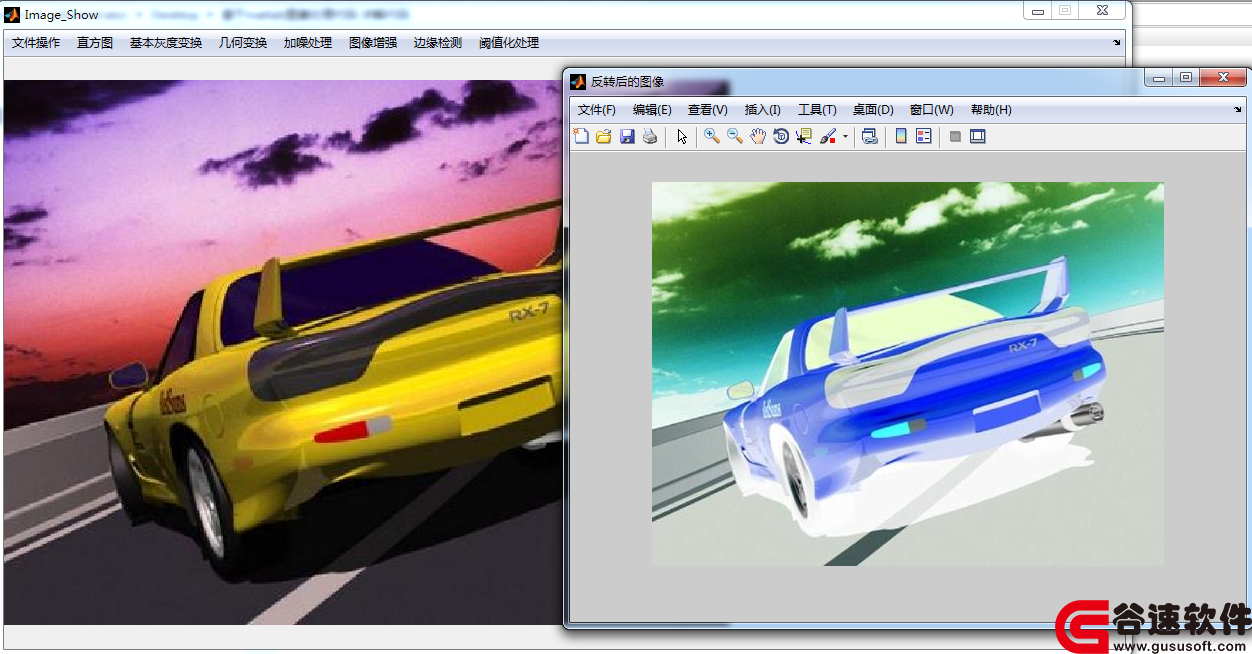The image size is (1252, 654).
Task: Open the 编辑(E) menu
Action: 652,110
